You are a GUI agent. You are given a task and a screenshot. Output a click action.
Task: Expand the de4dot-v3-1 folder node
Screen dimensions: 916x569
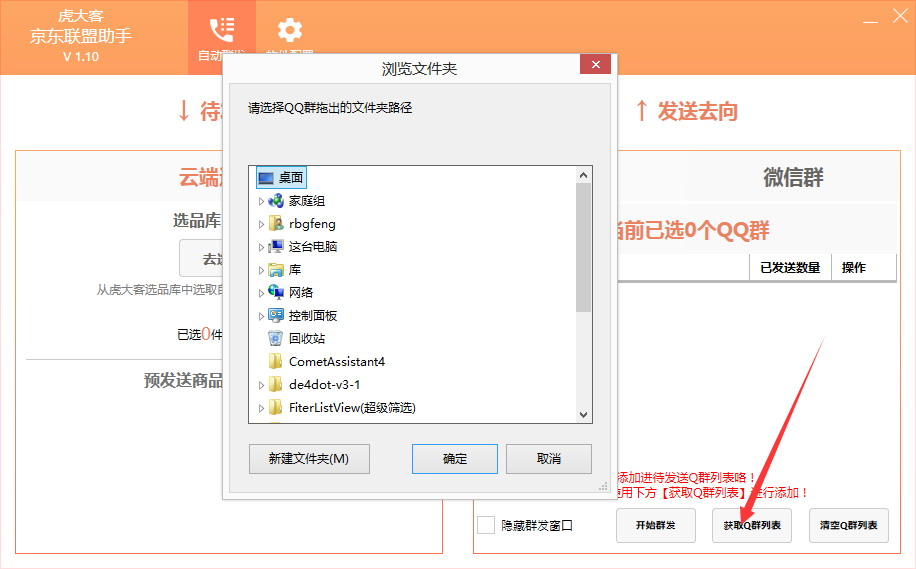(x=261, y=385)
